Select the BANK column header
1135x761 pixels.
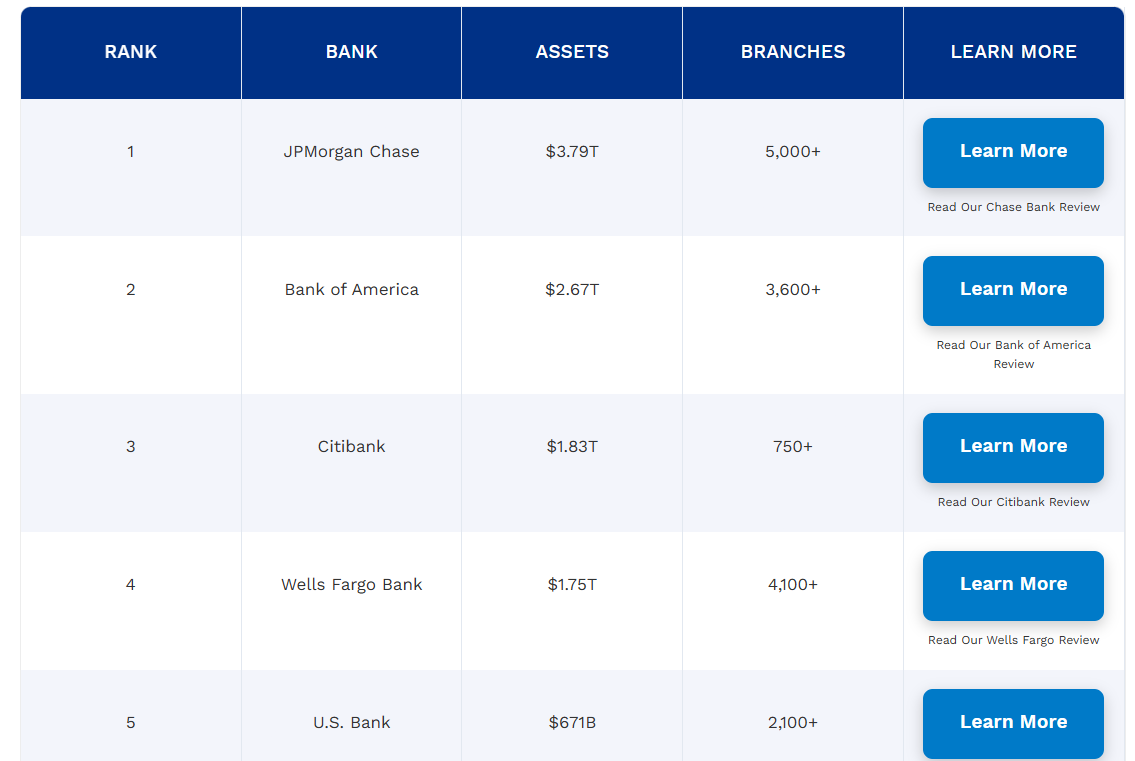[x=351, y=51]
